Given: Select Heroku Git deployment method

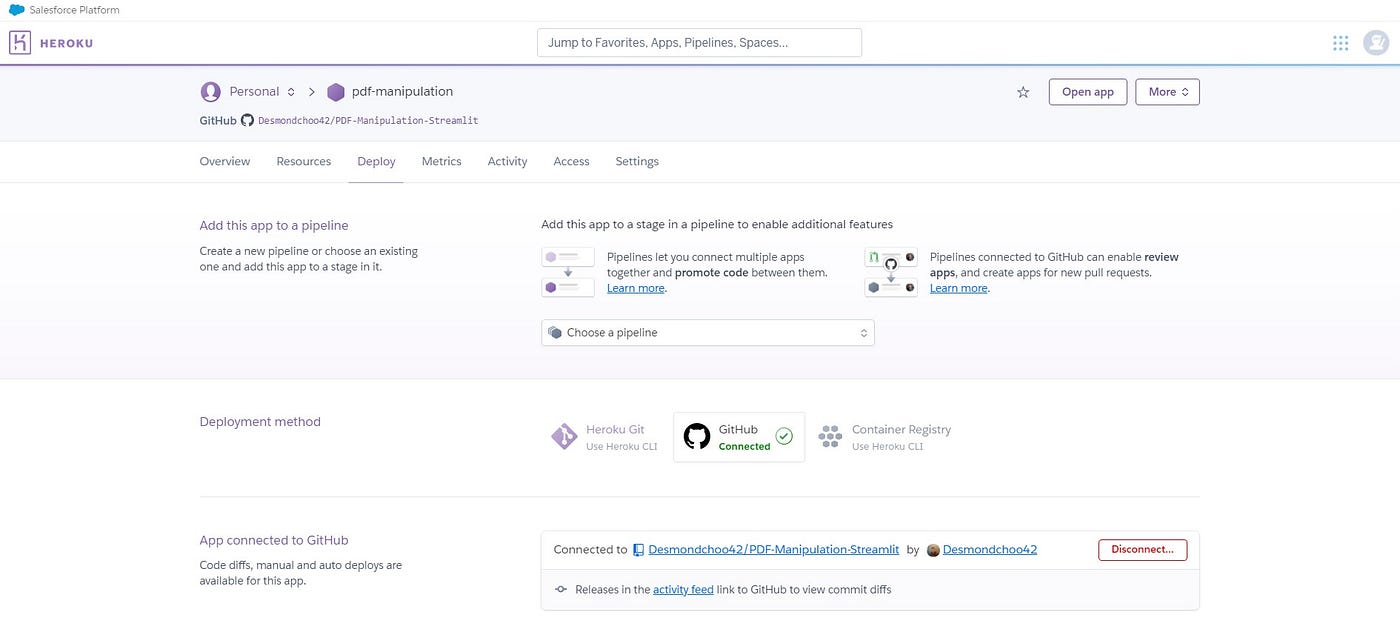Looking at the screenshot, I should tap(604, 437).
